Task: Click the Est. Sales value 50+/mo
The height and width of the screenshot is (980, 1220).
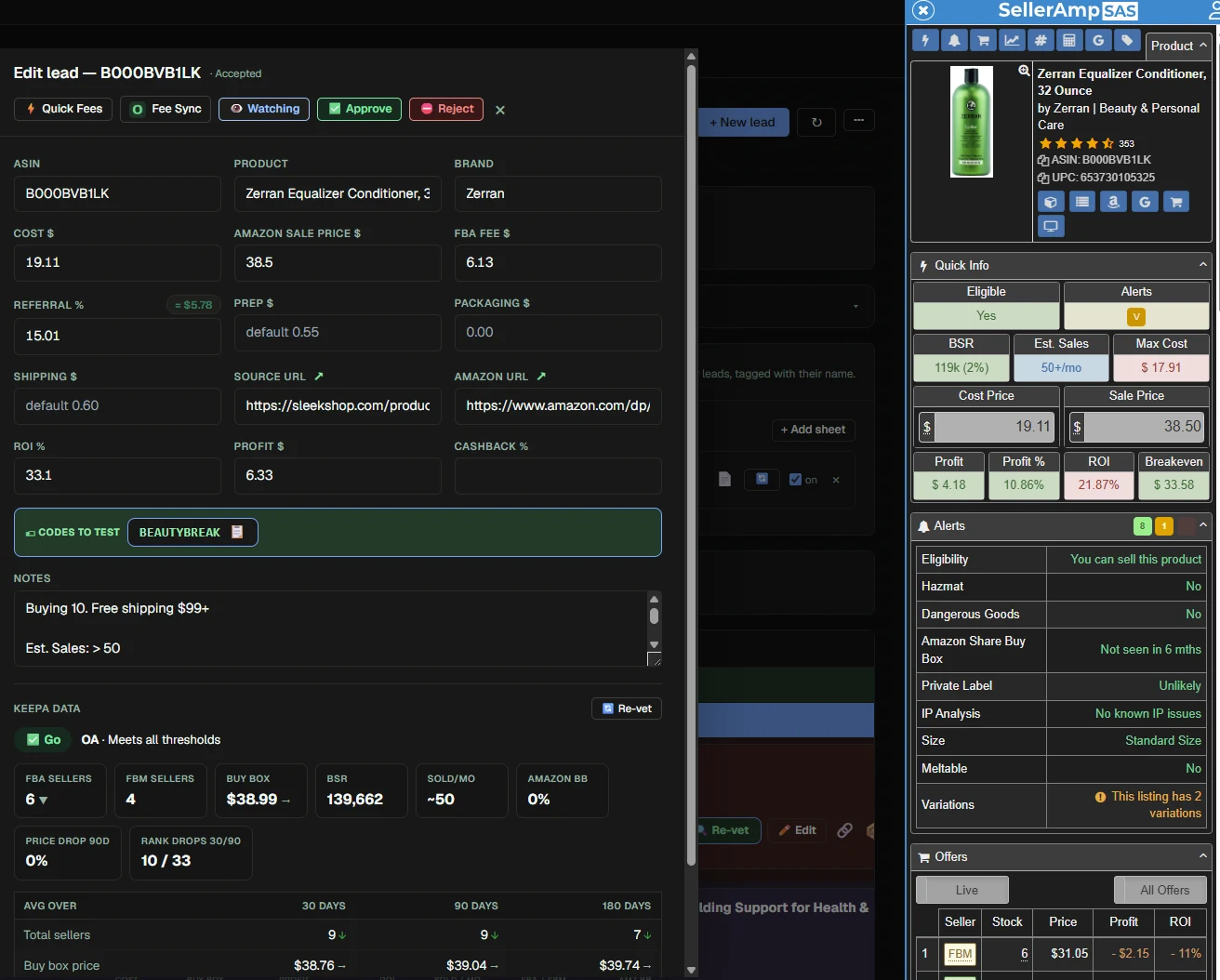Action: coord(1061,368)
